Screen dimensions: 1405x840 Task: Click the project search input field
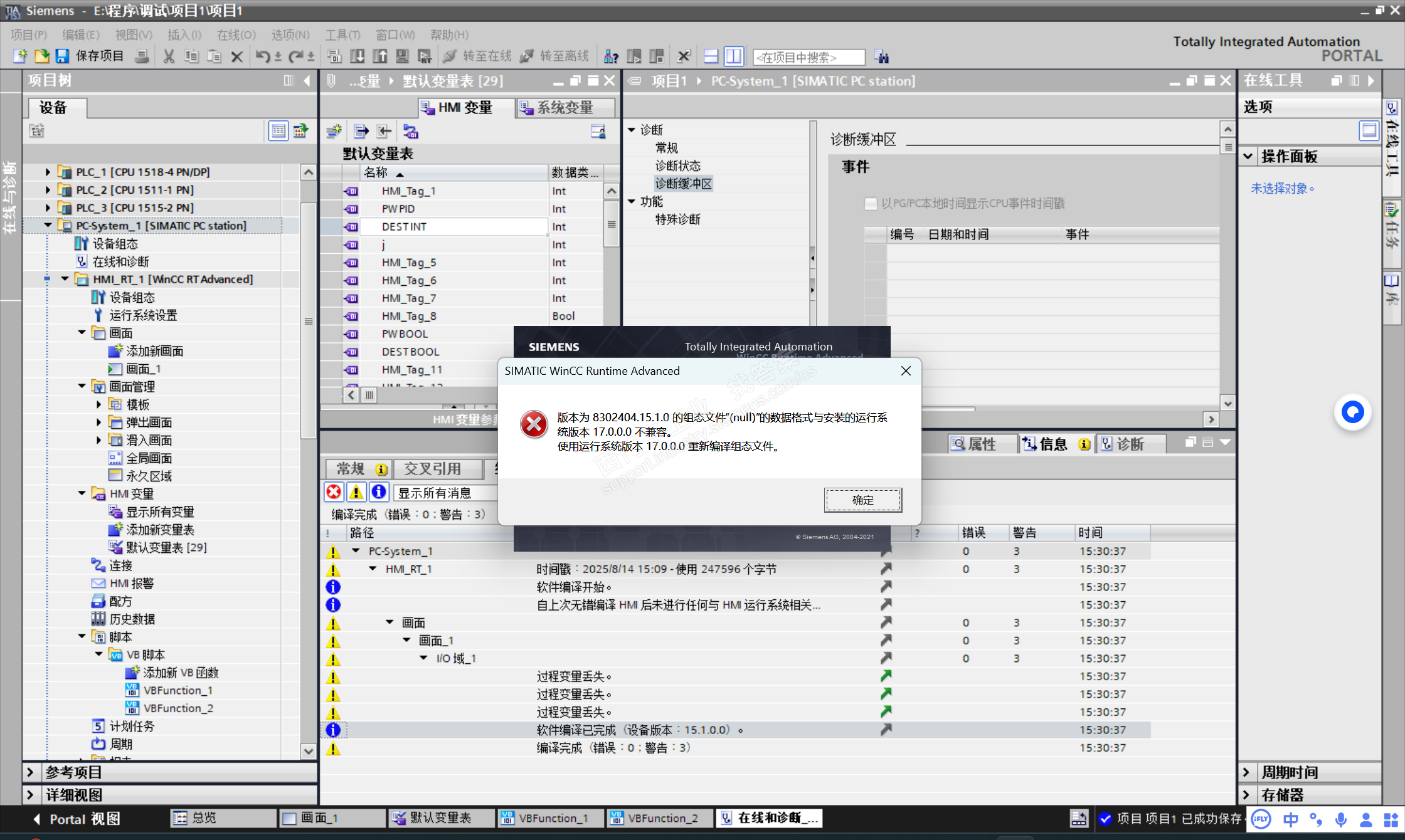(808, 57)
